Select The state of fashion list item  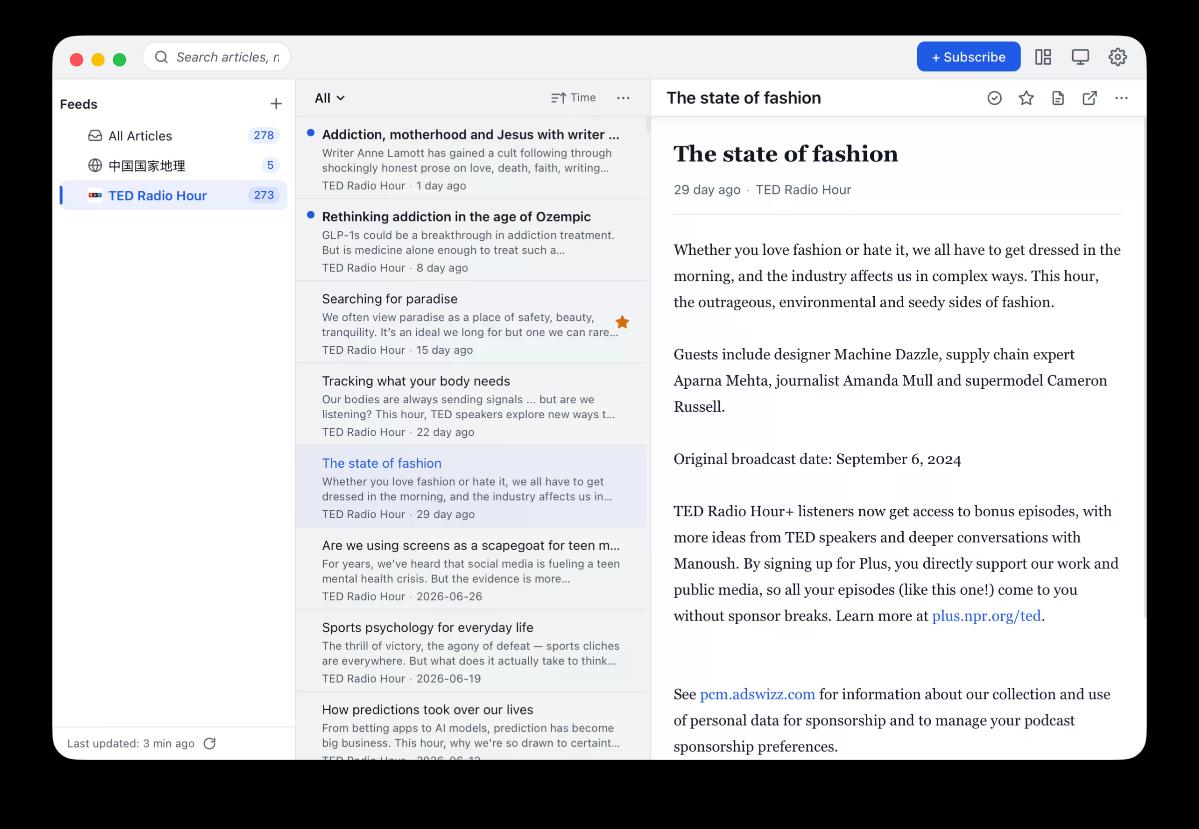[471, 486]
